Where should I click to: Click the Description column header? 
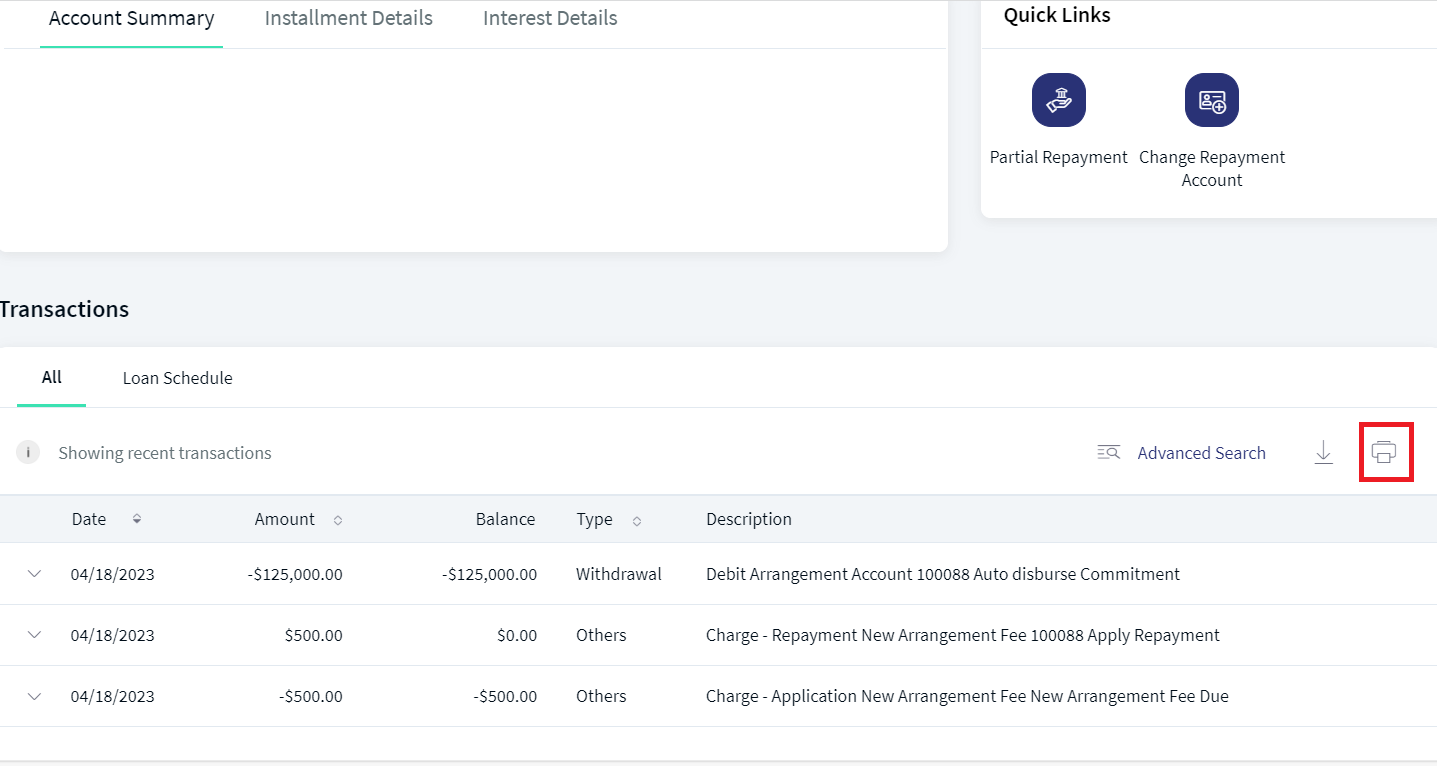tap(749, 519)
